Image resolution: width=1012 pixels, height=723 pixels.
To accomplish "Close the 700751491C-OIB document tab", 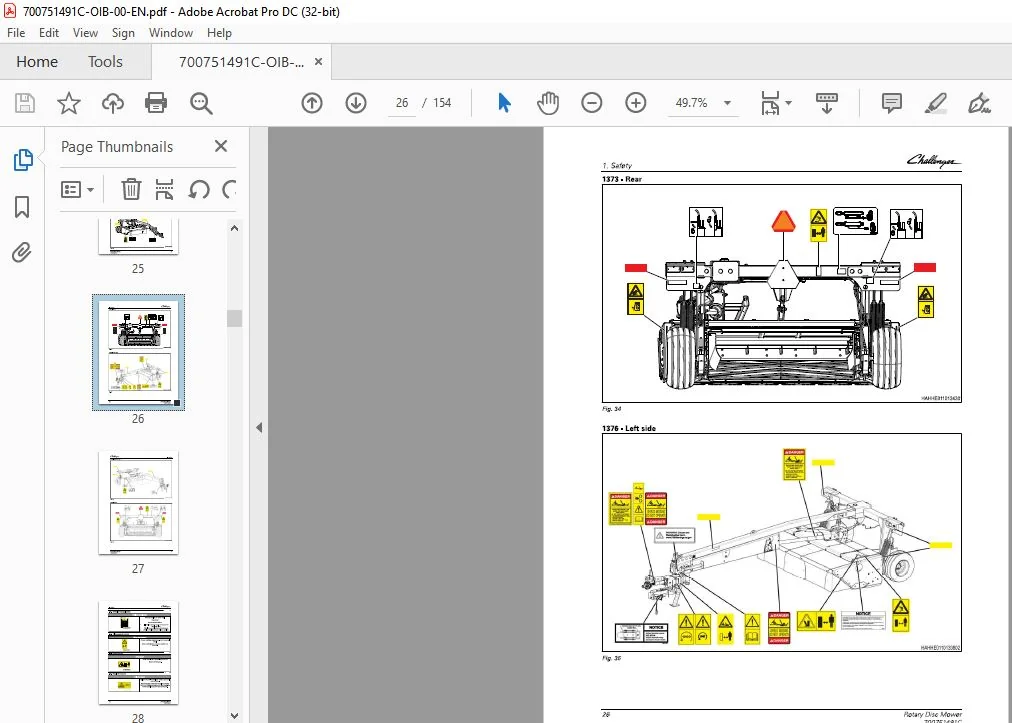I will (318, 62).
